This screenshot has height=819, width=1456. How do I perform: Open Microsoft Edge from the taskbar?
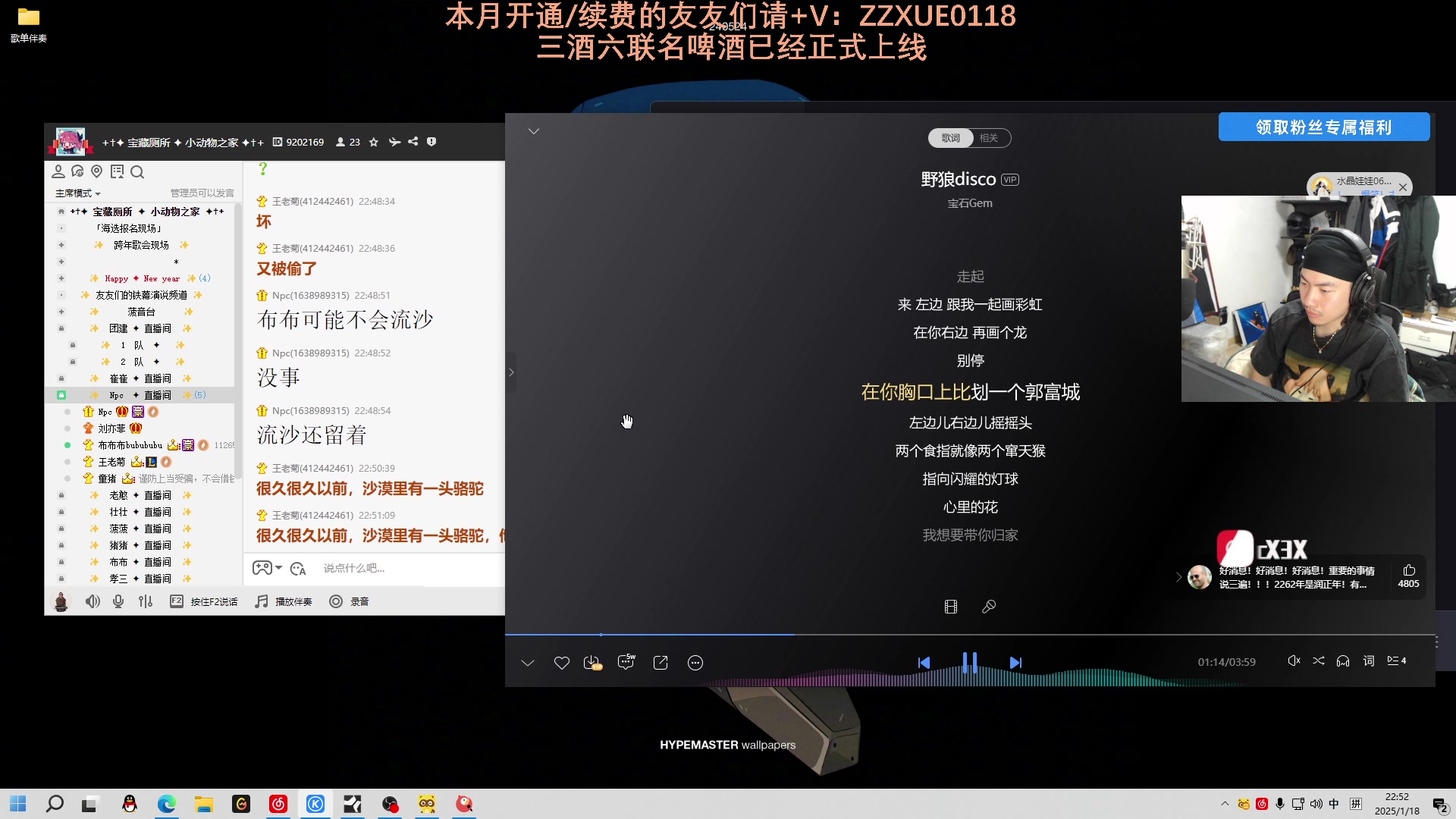(166, 804)
